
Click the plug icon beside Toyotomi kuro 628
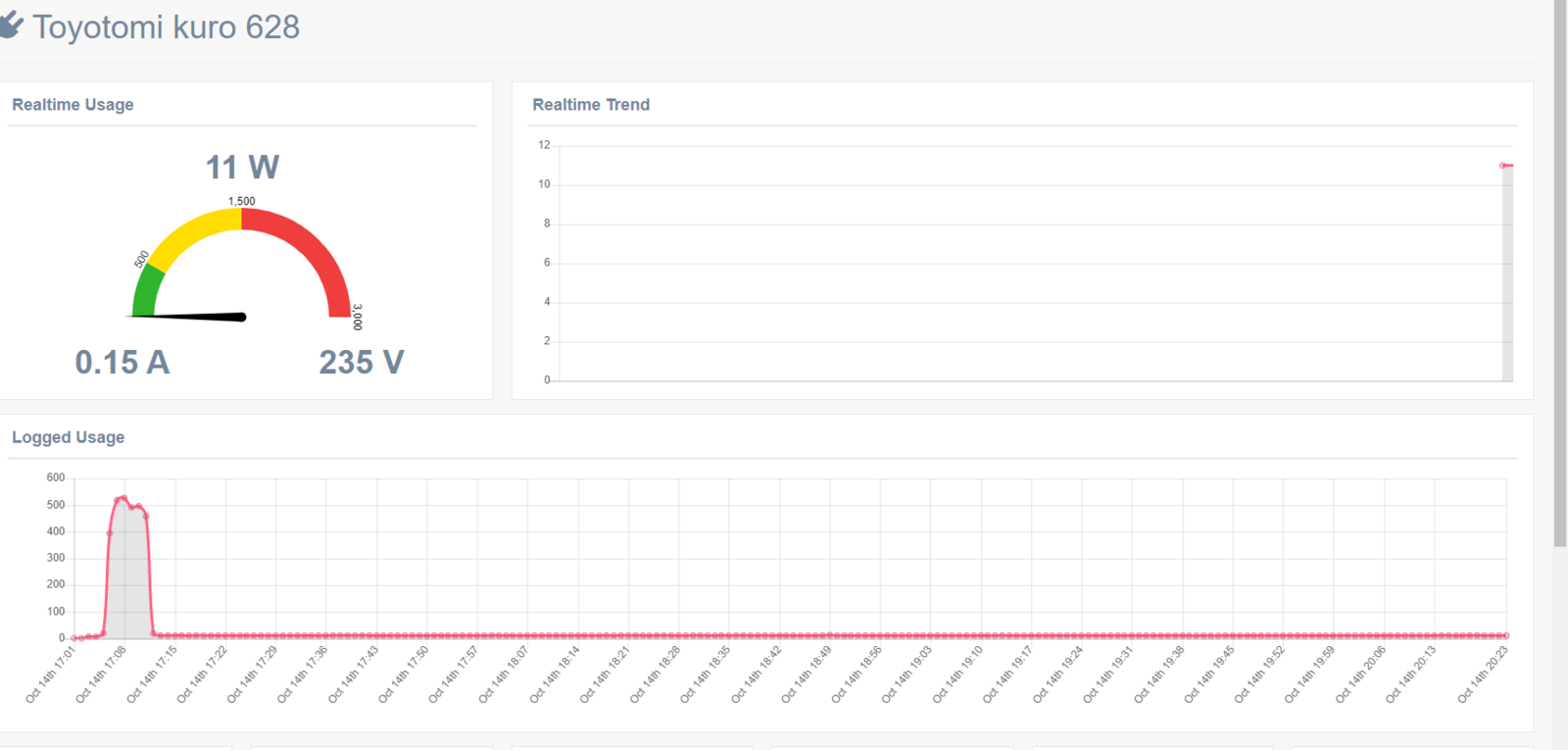(x=10, y=25)
